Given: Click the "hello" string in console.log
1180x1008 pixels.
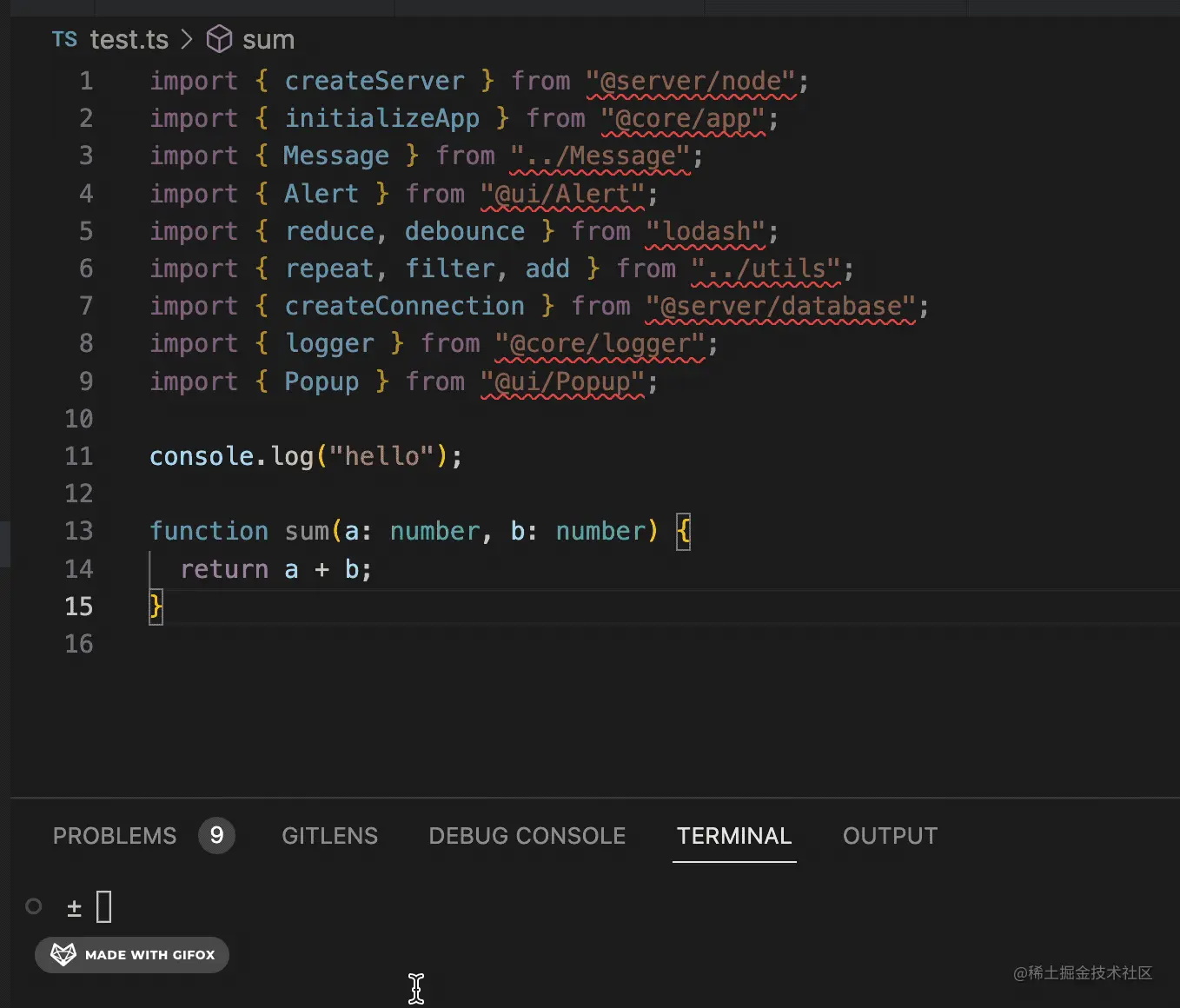Looking at the screenshot, I should click(381, 456).
